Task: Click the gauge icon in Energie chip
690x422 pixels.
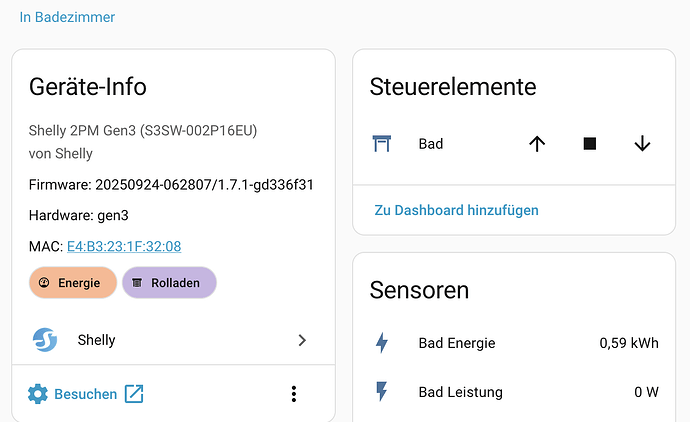Action: (44, 283)
